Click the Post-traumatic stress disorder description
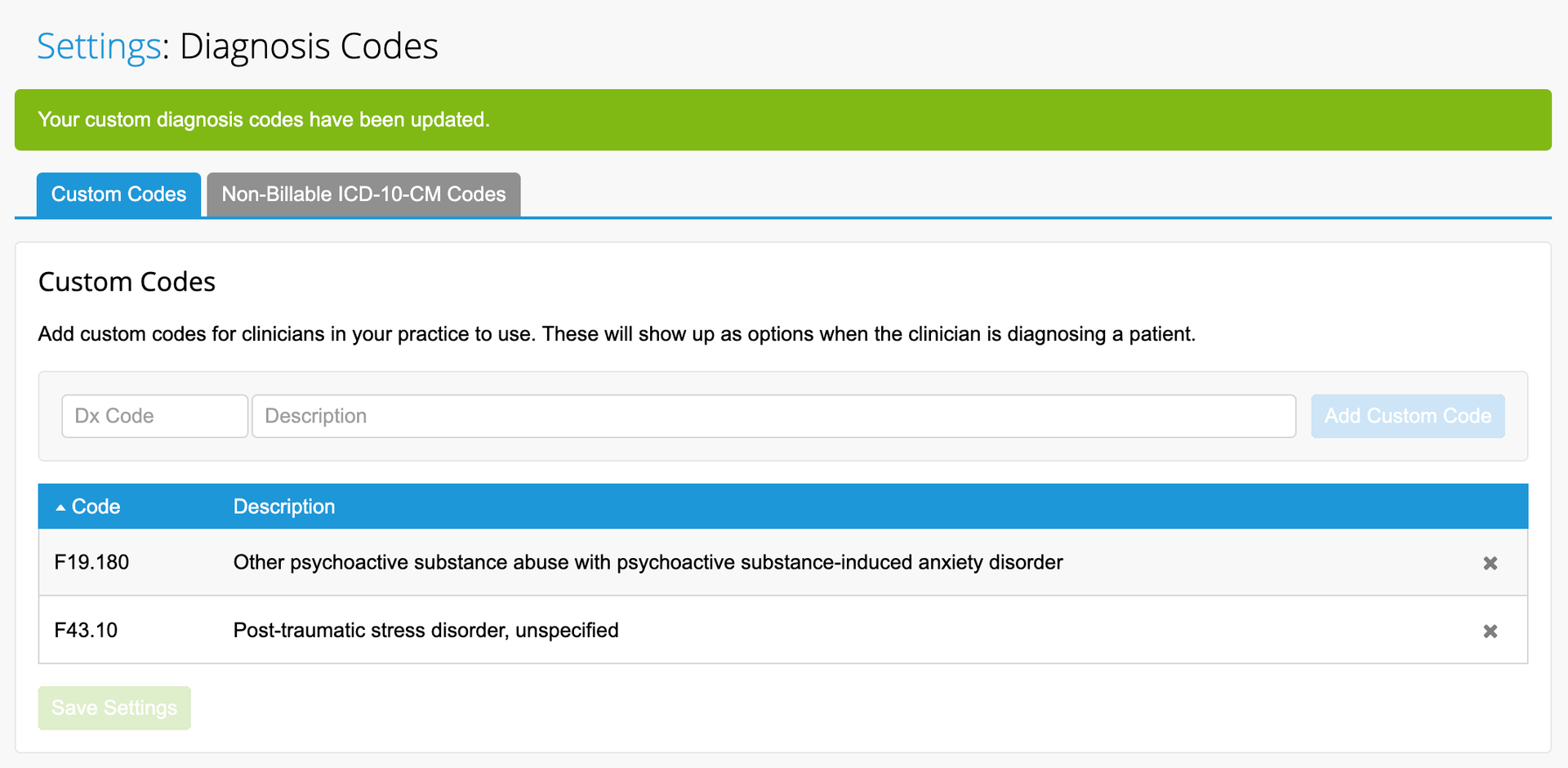The width and height of the screenshot is (1568, 768). pyautogui.click(x=425, y=630)
